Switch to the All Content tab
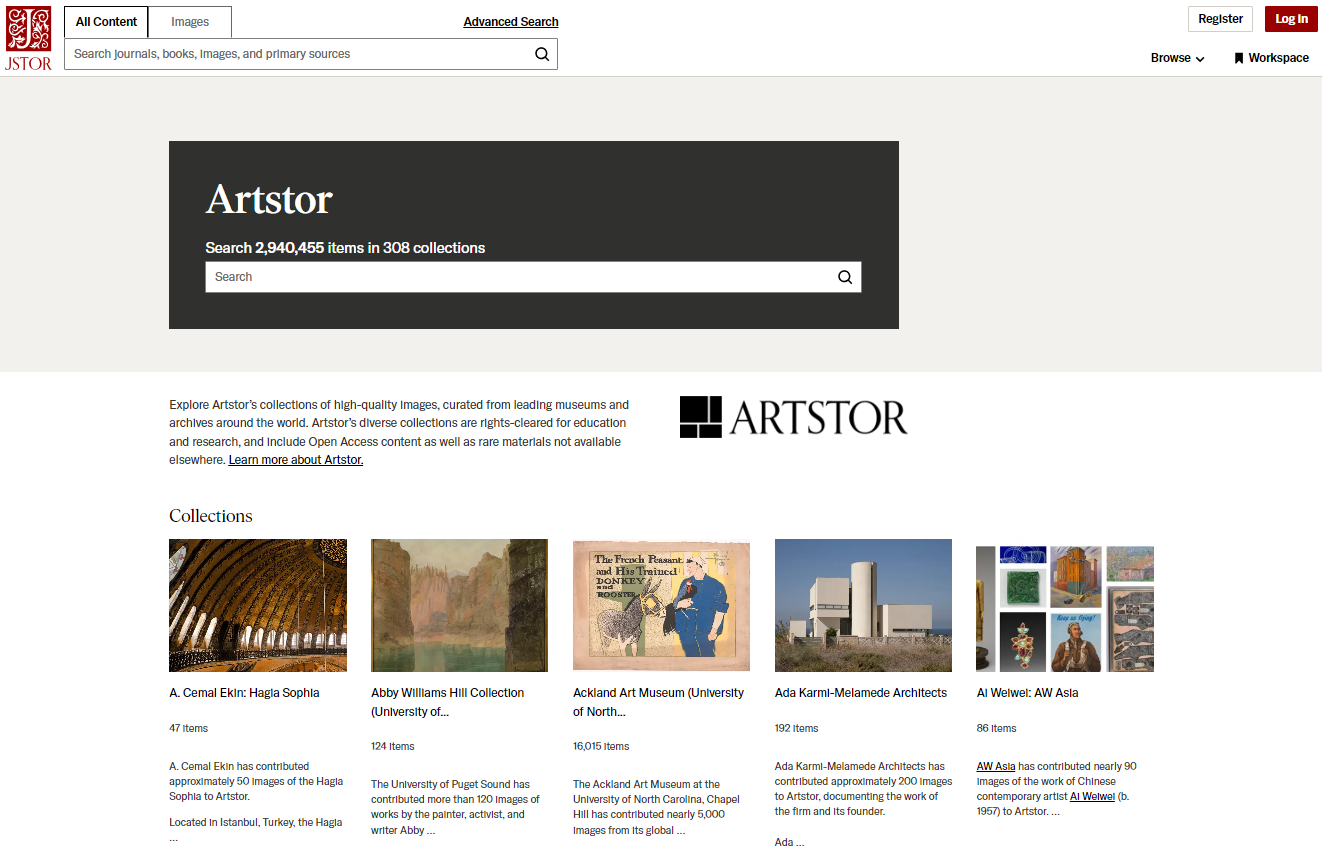 tap(106, 22)
